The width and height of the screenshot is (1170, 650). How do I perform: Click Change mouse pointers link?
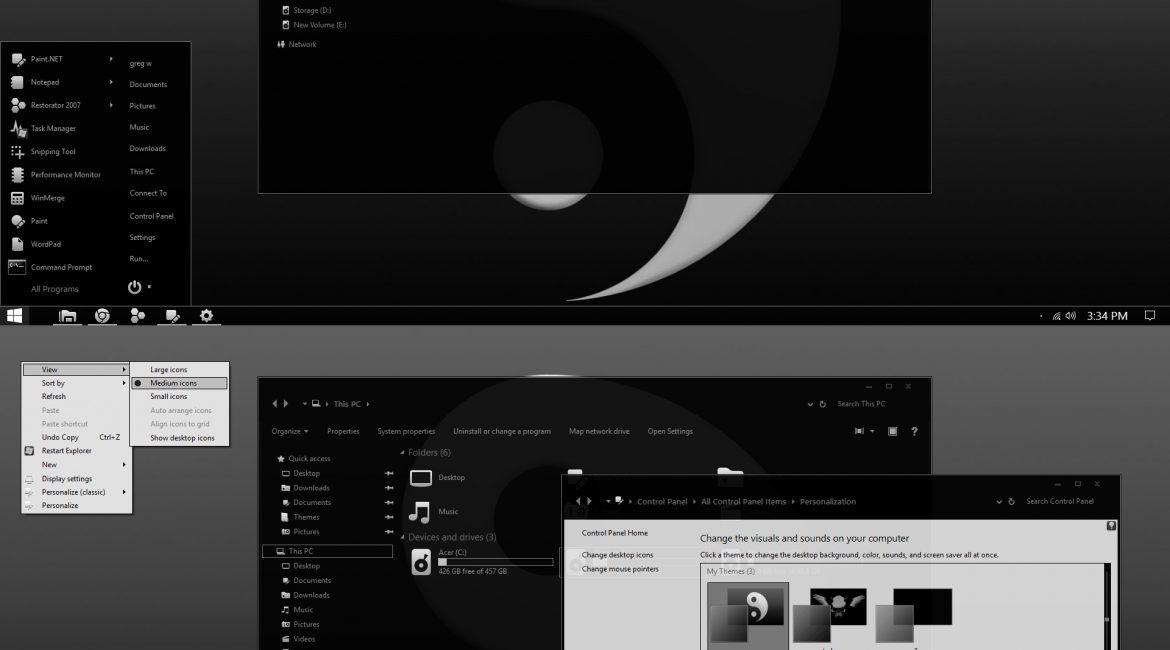pos(620,569)
